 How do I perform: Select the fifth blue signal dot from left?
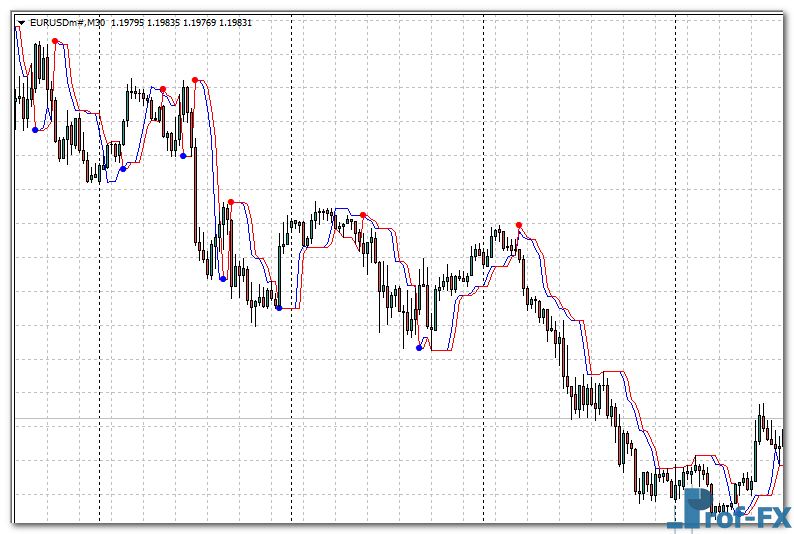[278, 307]
